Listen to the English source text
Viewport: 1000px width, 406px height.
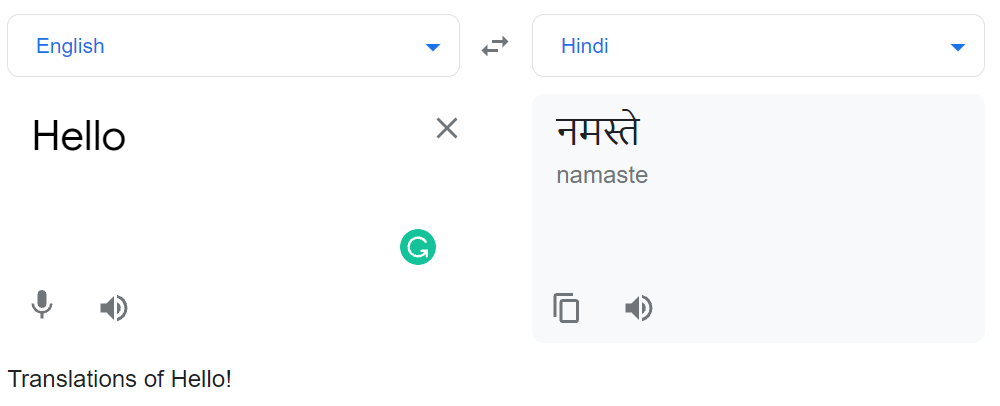114,308
